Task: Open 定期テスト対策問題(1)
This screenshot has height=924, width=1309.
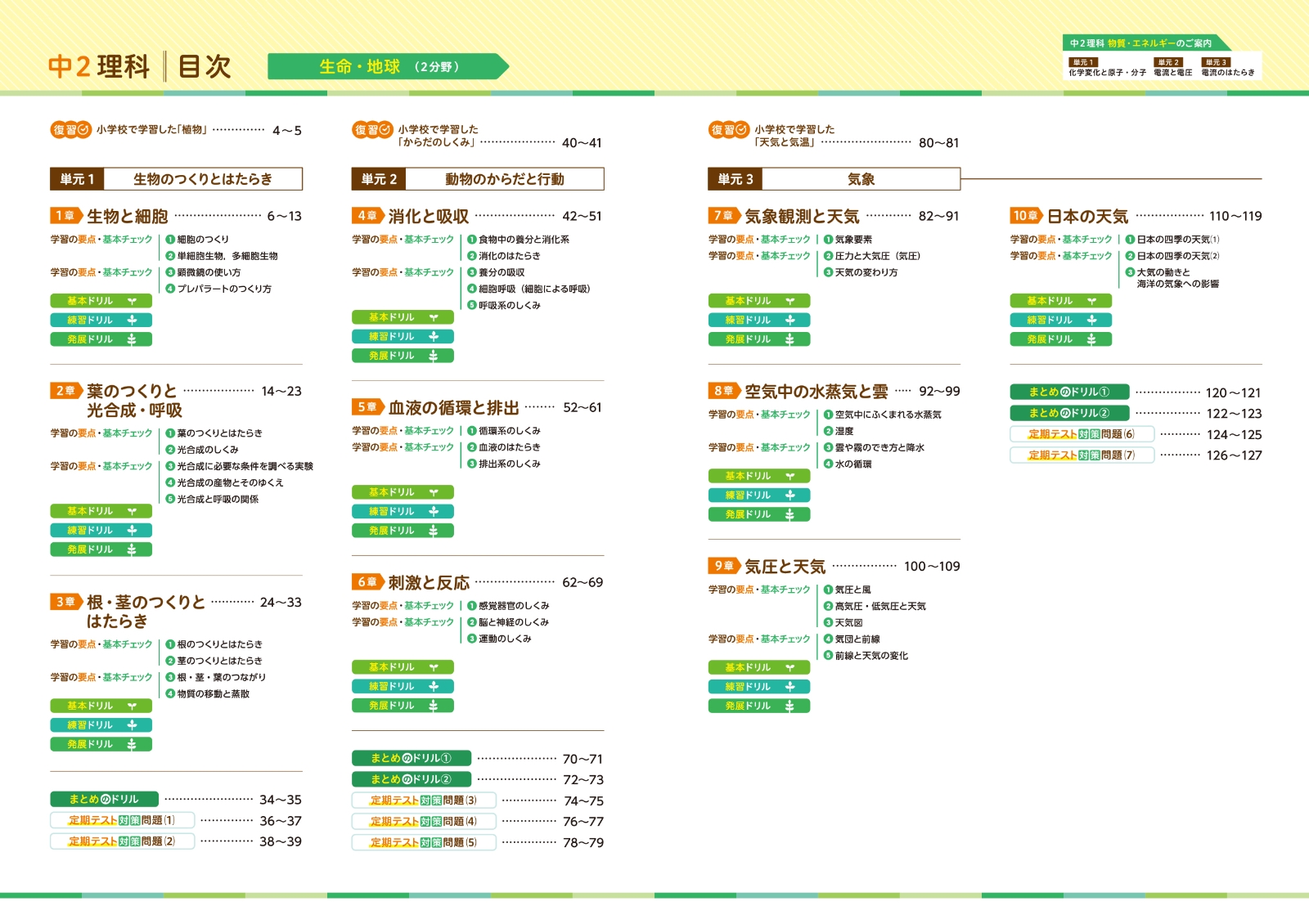Action: pos(122,820)
